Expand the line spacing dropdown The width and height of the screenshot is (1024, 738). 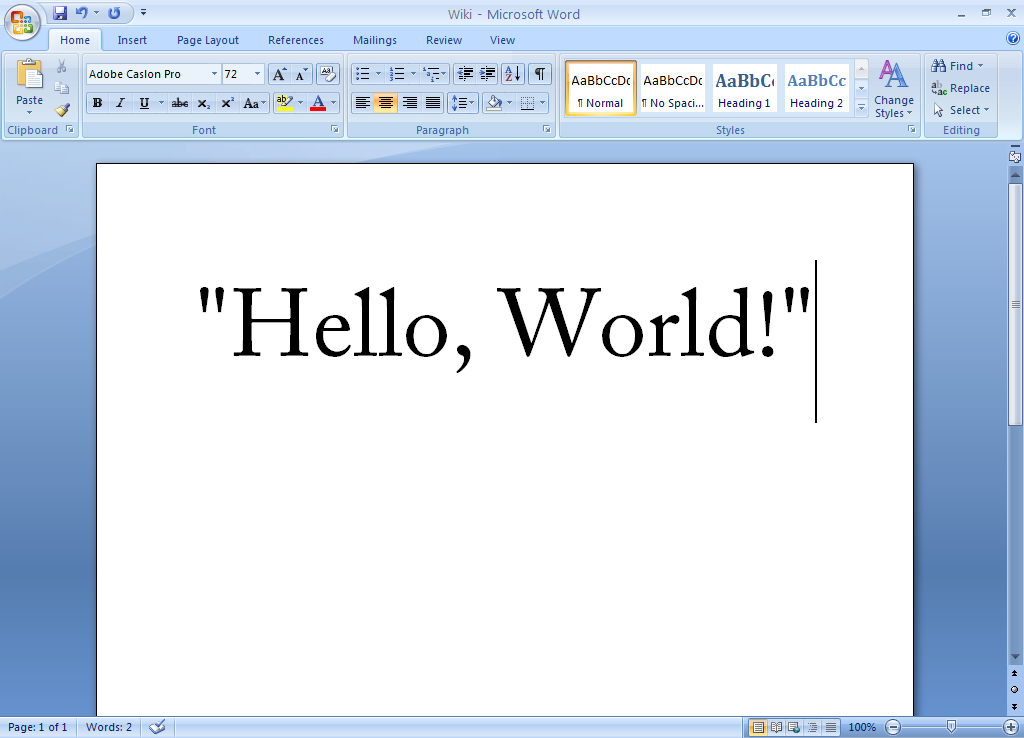[x=472, y=103]
